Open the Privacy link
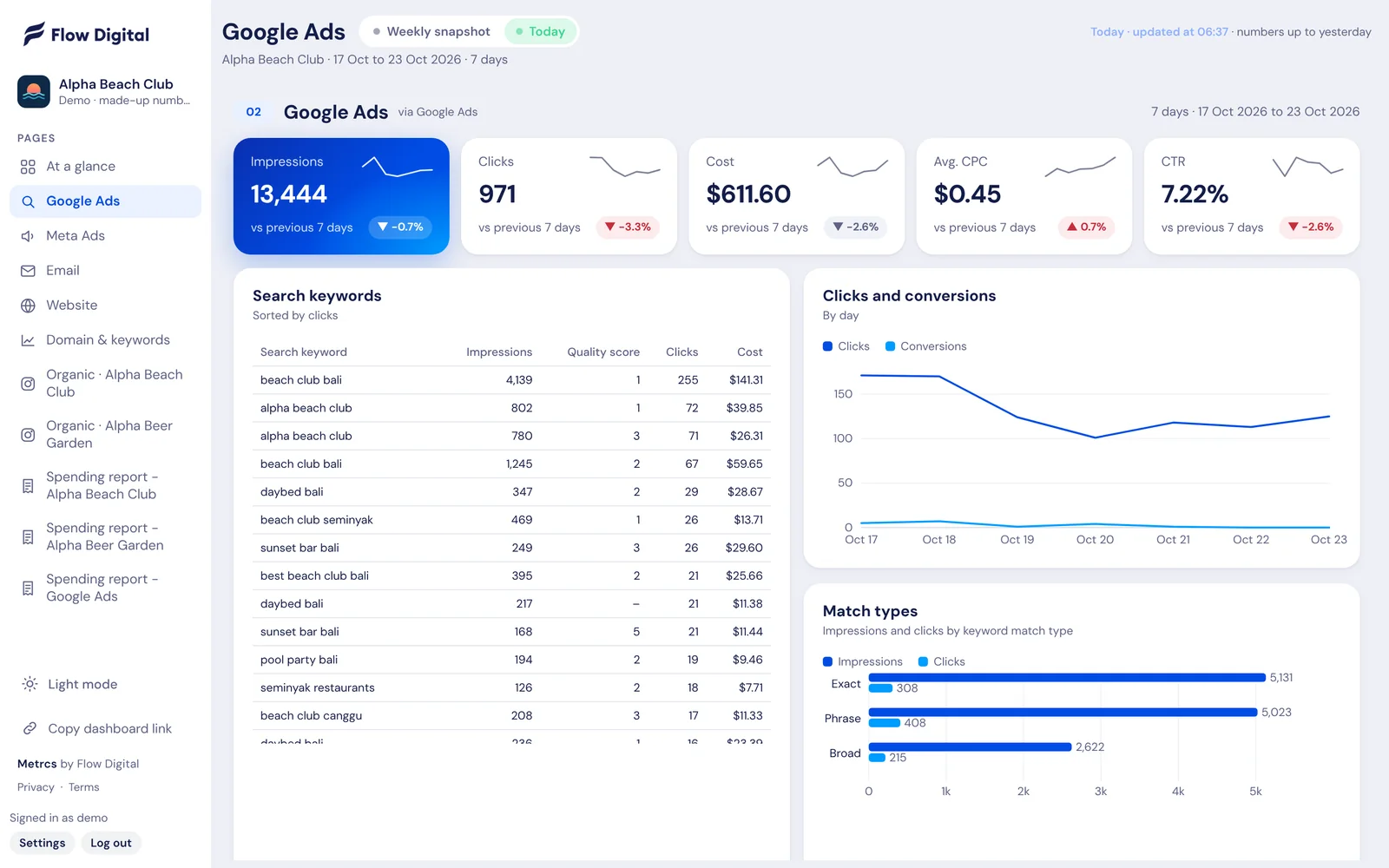1389x868 pixels. click(x=36, y=787)
